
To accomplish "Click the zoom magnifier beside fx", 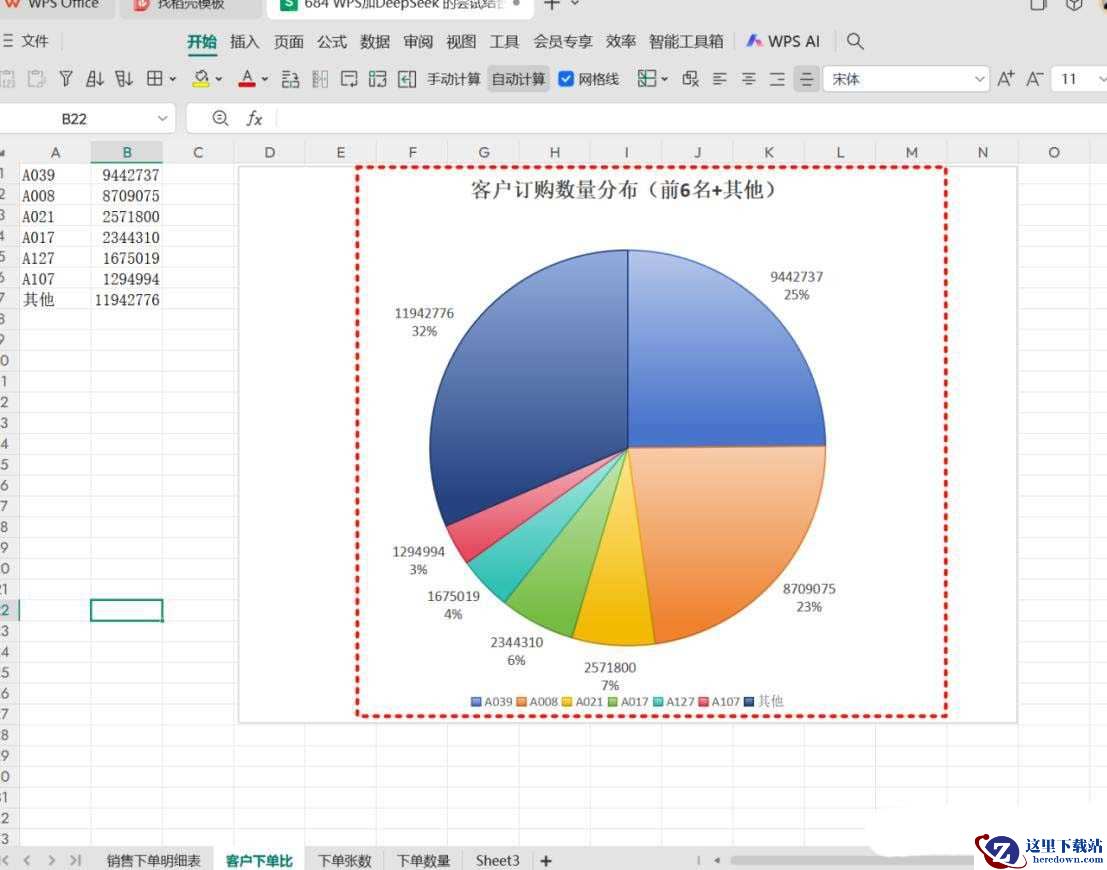I will tap(220, 118).
